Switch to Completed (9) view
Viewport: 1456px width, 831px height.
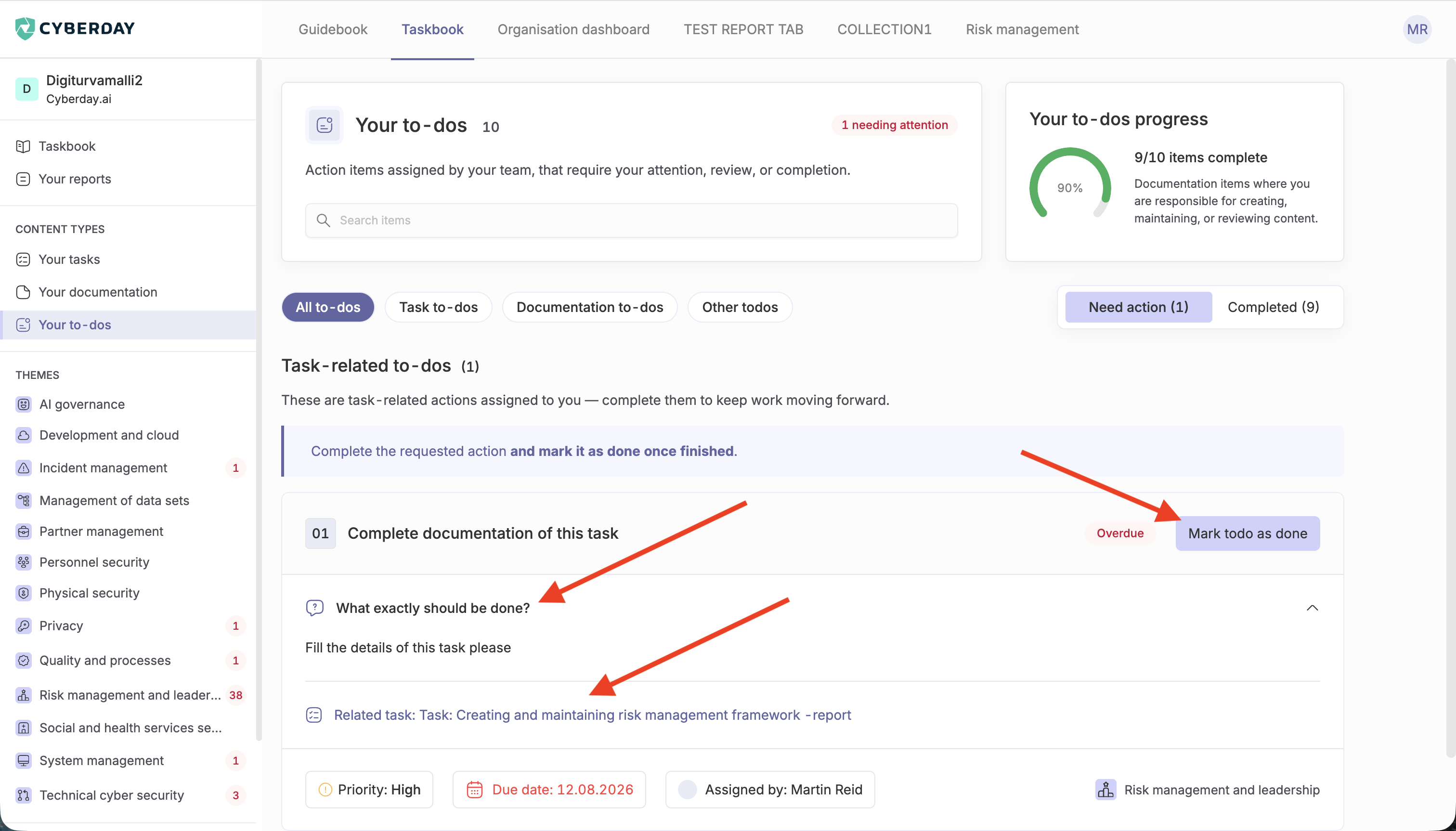click(1274, 307)
